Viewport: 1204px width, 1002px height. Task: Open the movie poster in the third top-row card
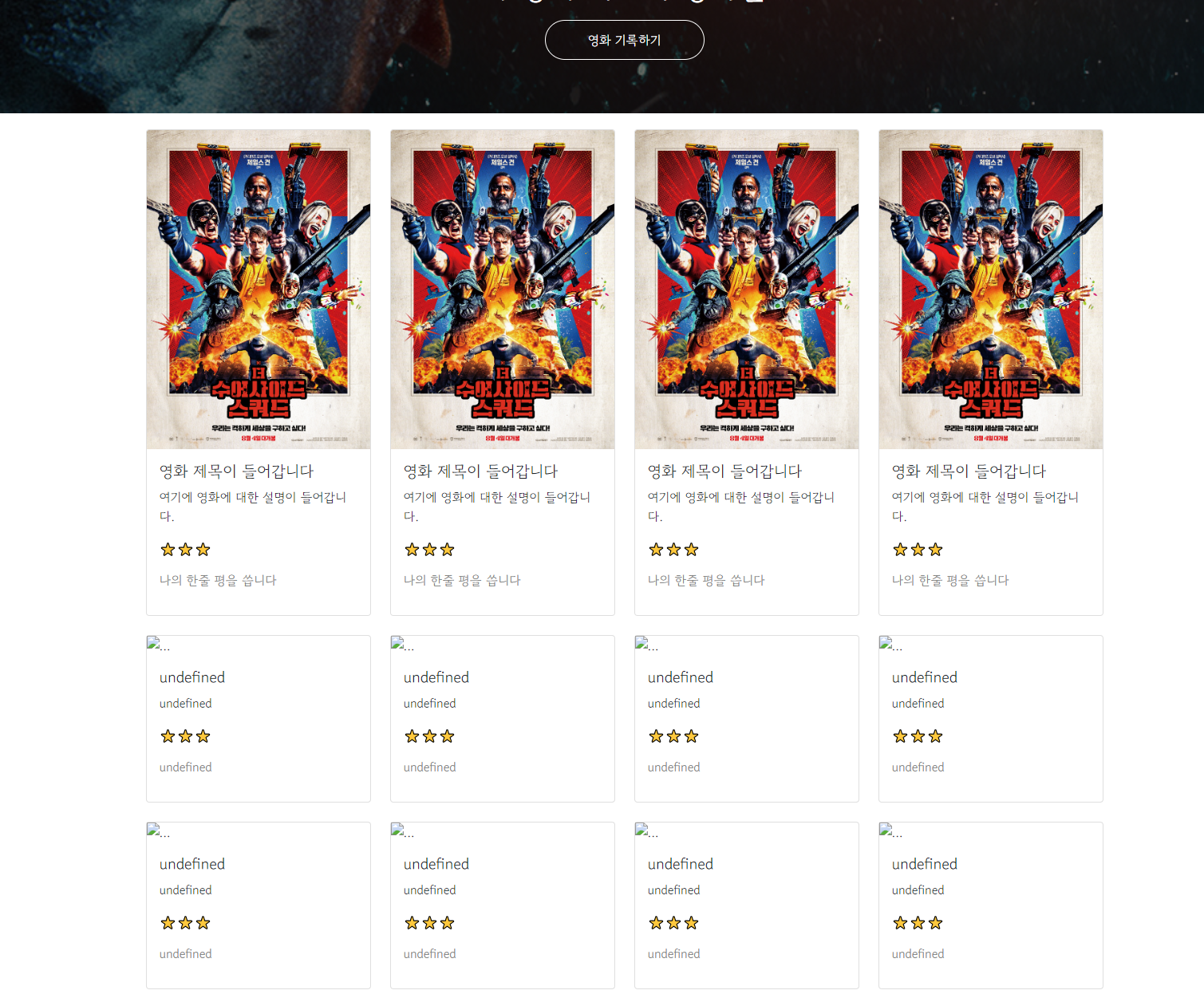point(747,290)
